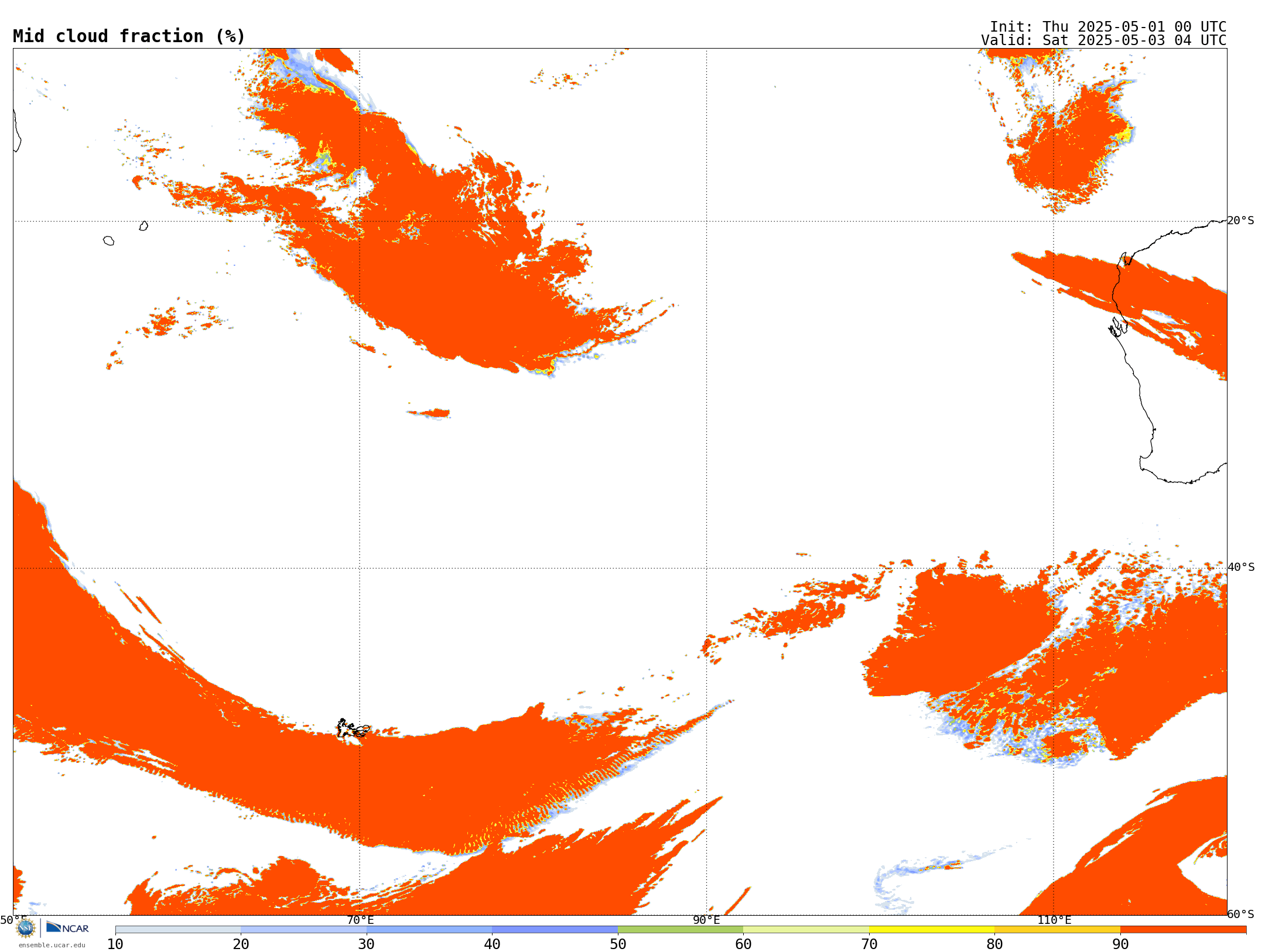Click the 60°S latitude label
This screenshot has height=952, width=1265.
[1241, 914]
